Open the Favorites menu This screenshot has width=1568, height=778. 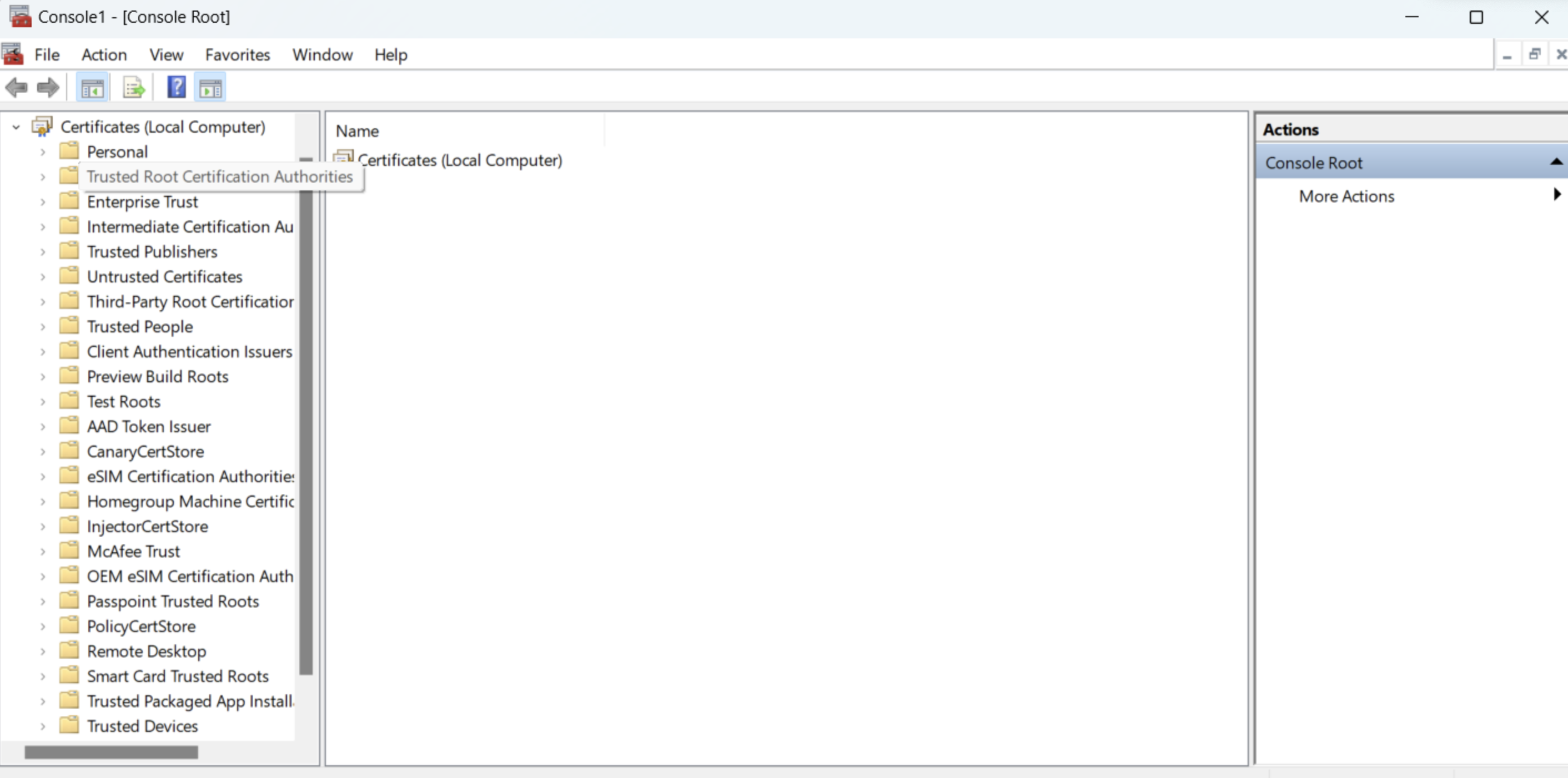coord(238,55)
